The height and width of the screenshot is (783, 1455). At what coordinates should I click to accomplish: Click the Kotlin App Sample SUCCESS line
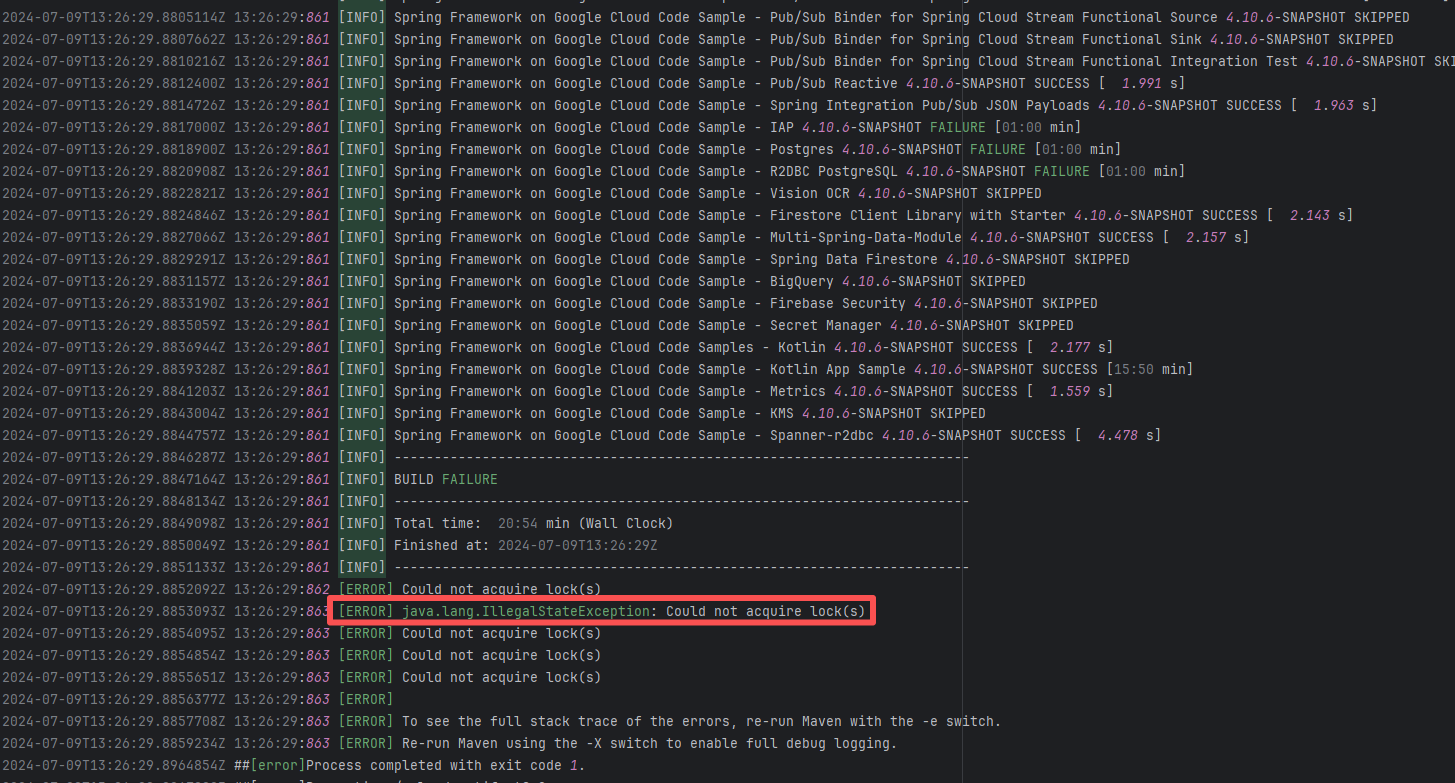(x=793, y=369)
